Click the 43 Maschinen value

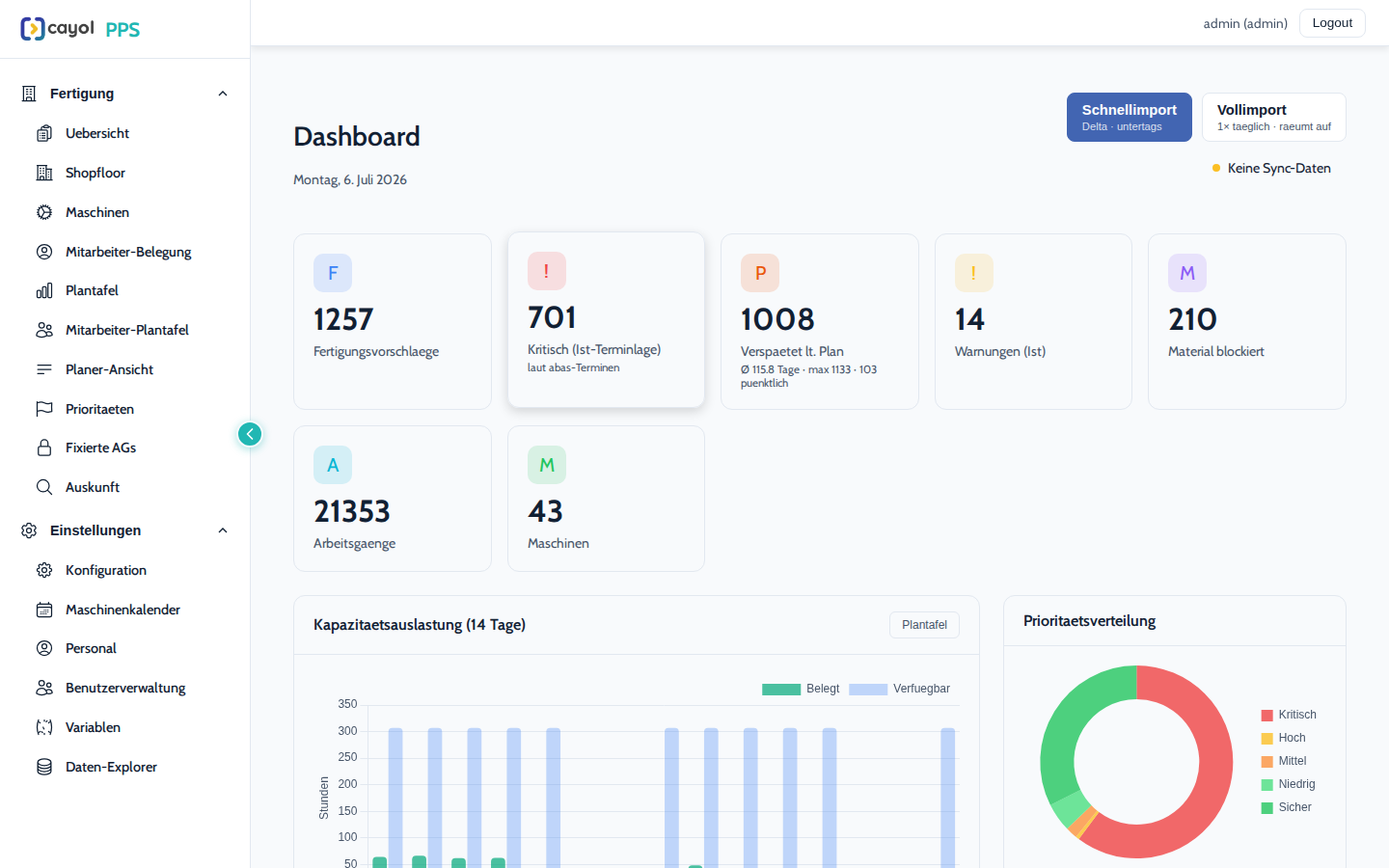click(545, 511)
